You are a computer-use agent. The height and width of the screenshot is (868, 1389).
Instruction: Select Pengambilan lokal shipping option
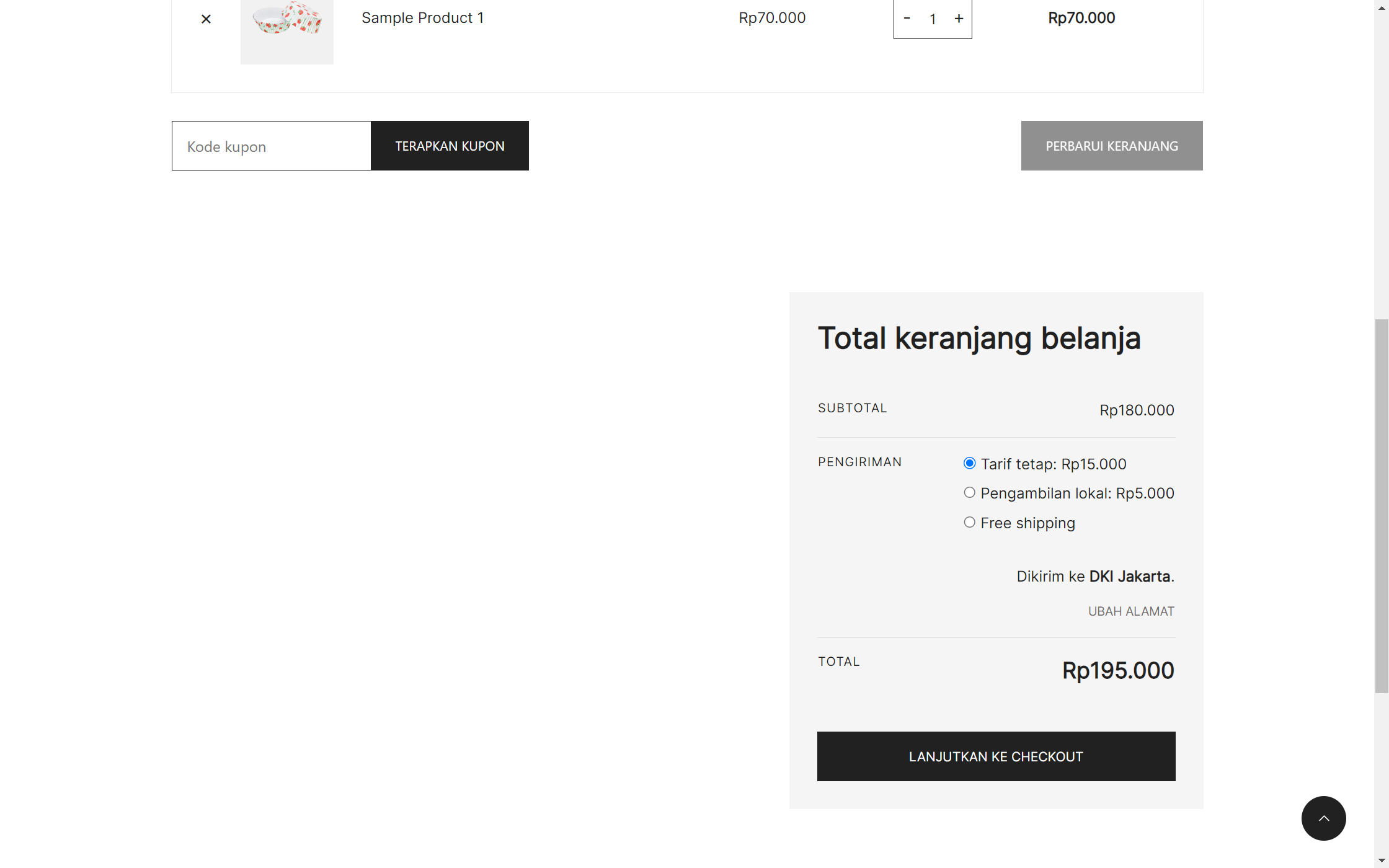click(969, 493)
